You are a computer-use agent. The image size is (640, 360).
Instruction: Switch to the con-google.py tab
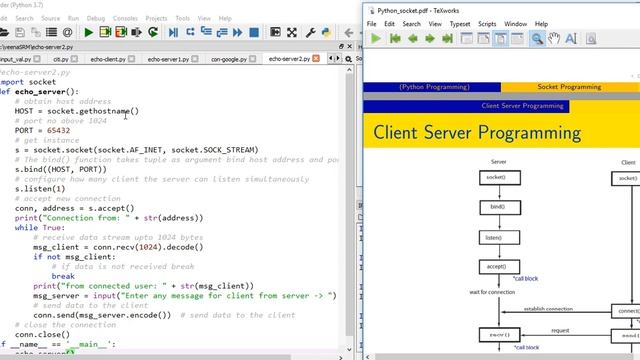point(229,59)
